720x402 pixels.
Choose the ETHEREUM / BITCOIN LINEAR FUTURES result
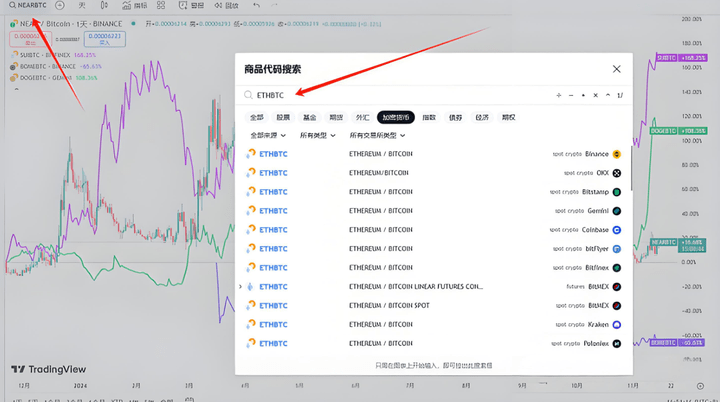click(x=433, y=287)
